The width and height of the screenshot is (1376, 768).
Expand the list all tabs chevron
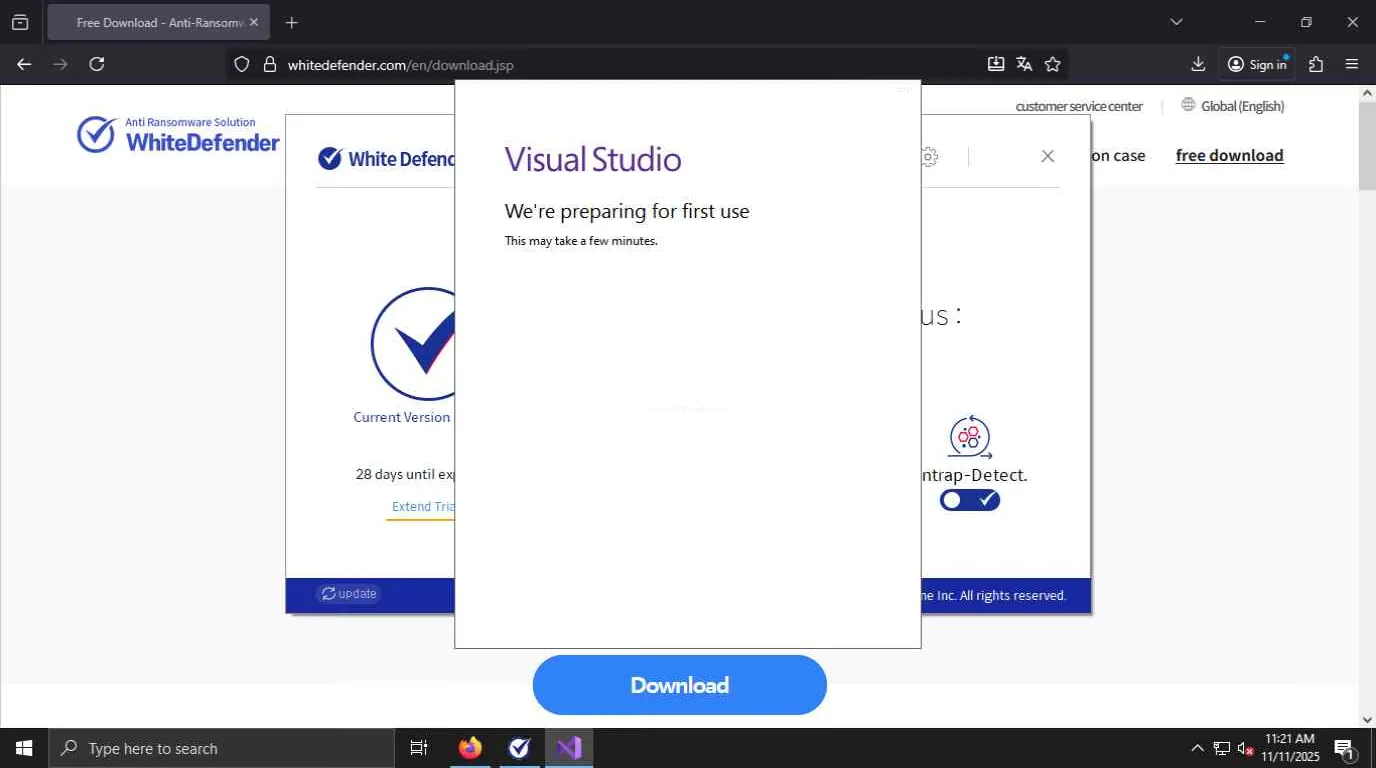click(x=1176, y=22)
